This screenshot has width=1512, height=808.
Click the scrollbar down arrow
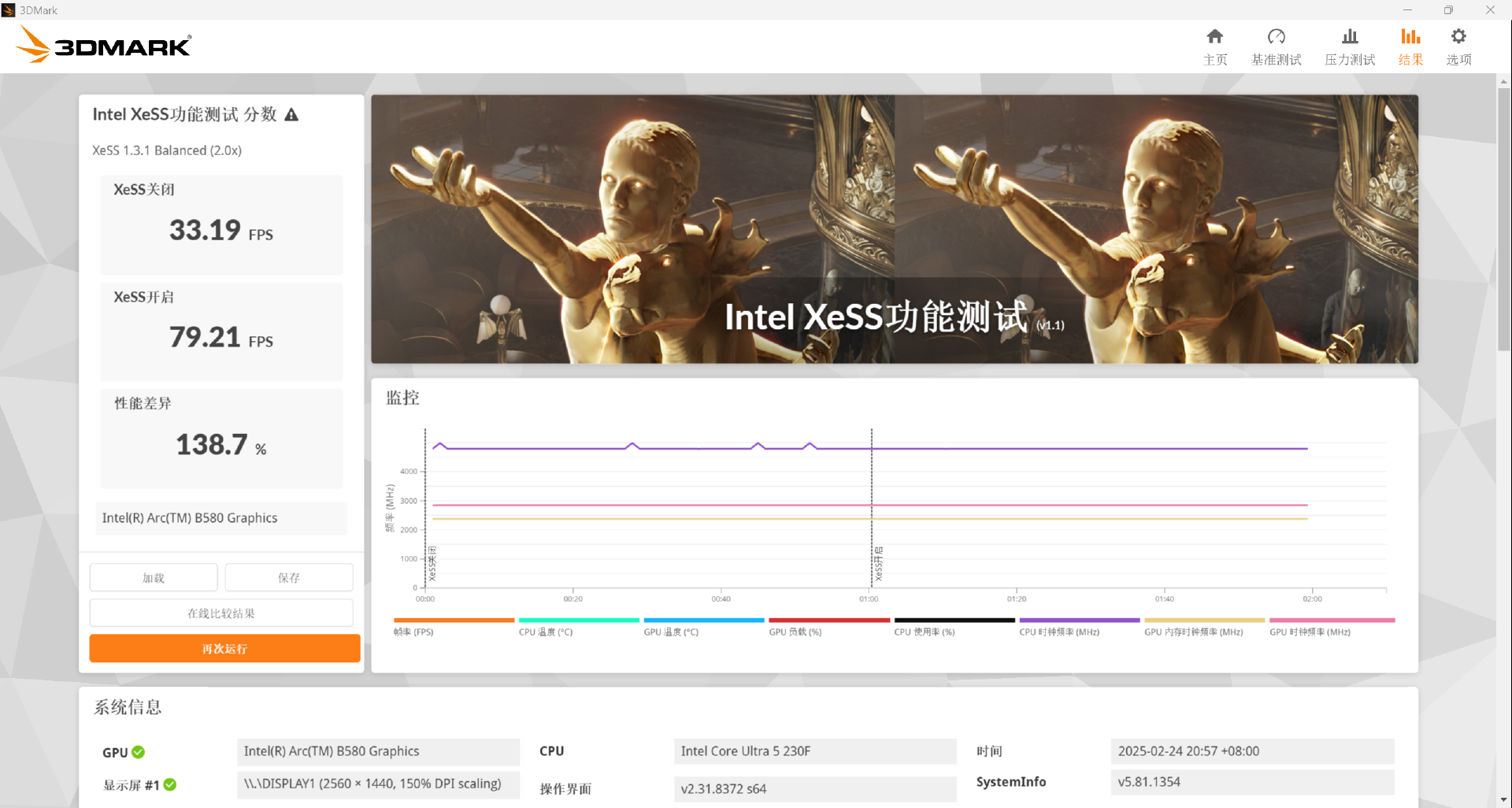point(1503,800)
